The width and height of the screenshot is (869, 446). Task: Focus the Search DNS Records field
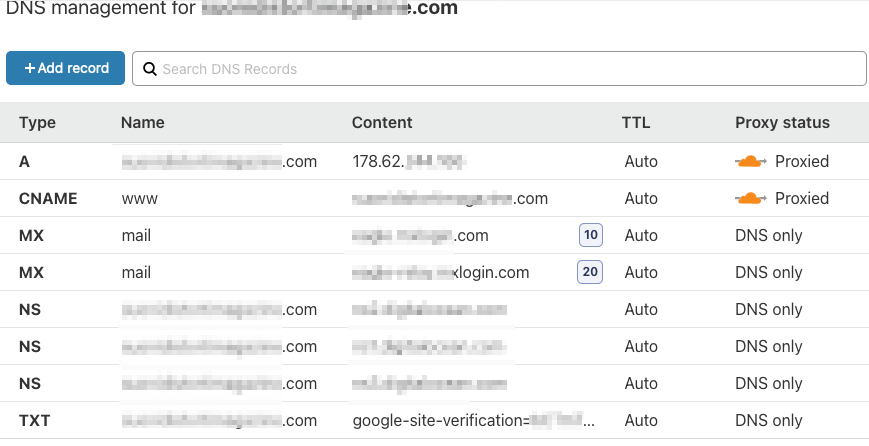tap(500, 69)
